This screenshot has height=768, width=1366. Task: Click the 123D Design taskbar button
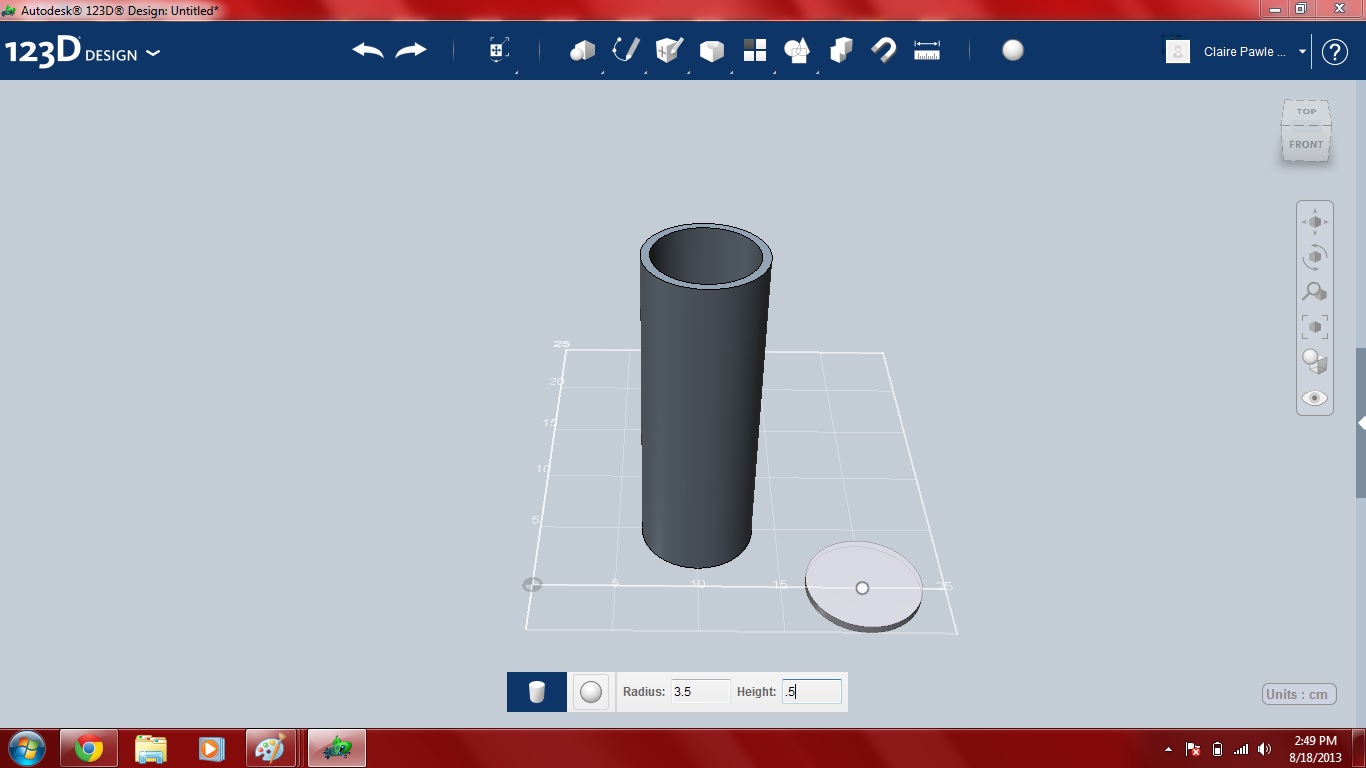pos(337,748)
